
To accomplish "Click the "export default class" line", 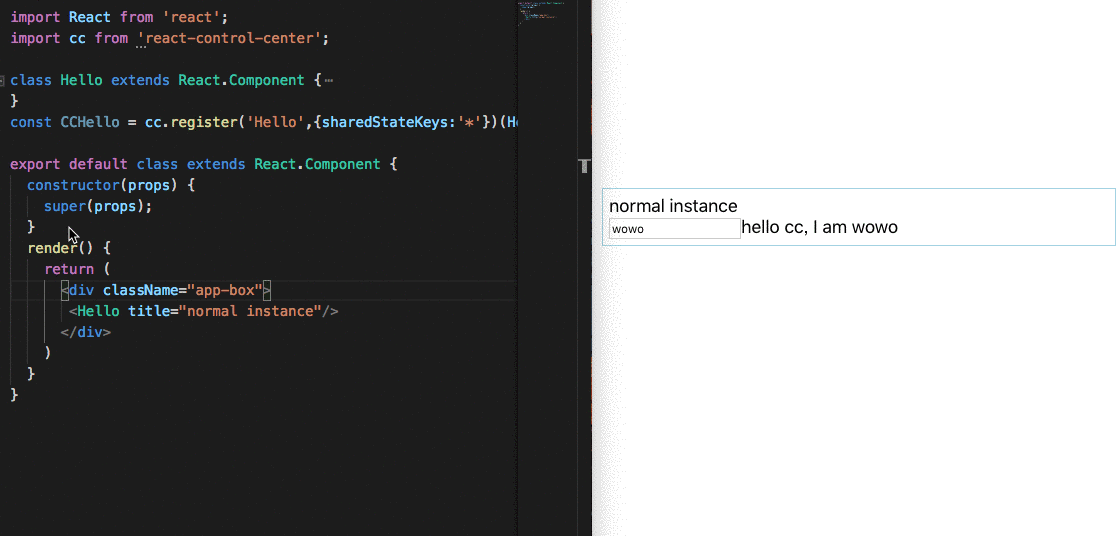I will click(x=204, y=165).
